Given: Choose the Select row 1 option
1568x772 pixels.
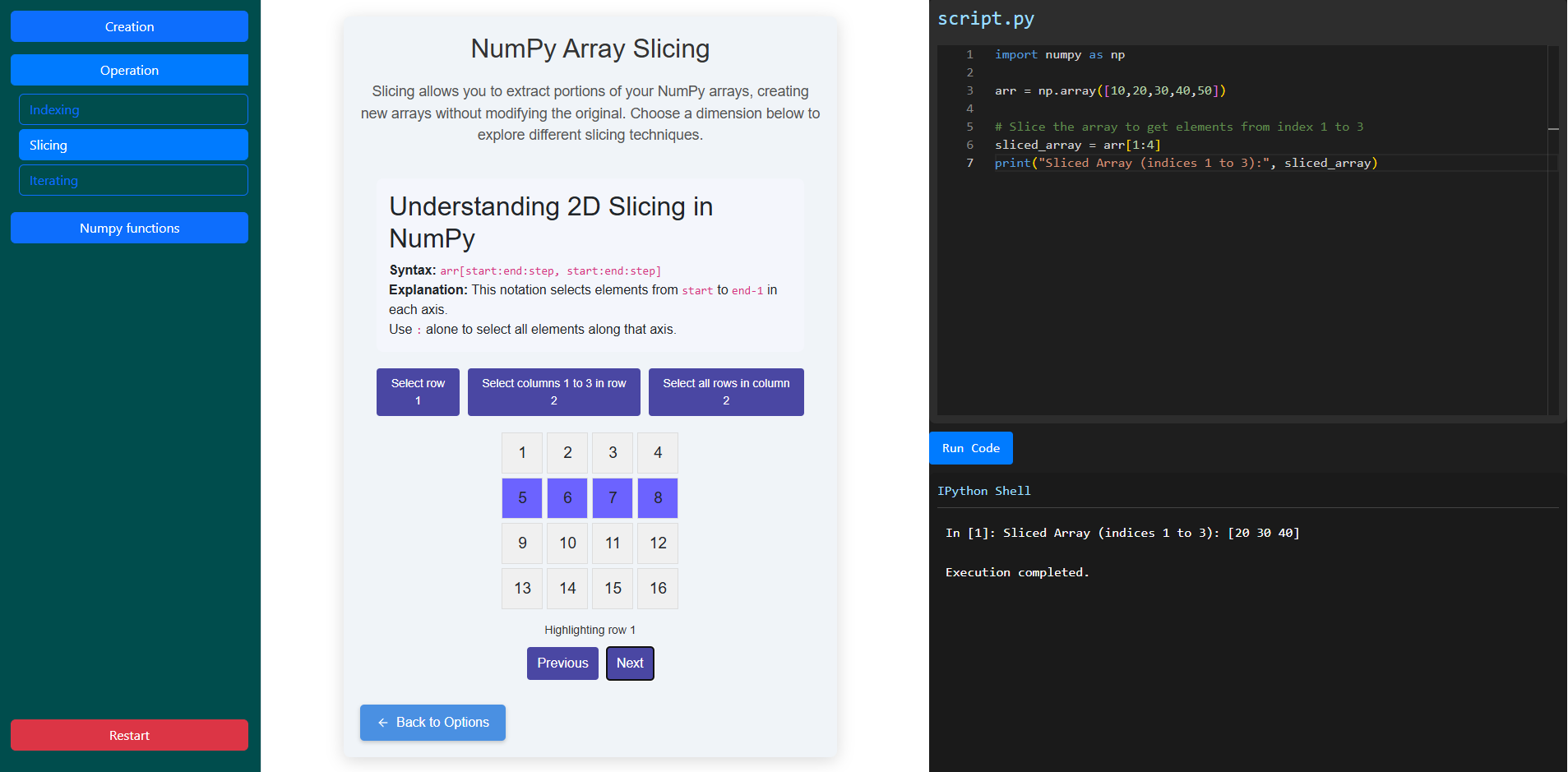Looking at the screenshot, I should (x=418, y=392).
